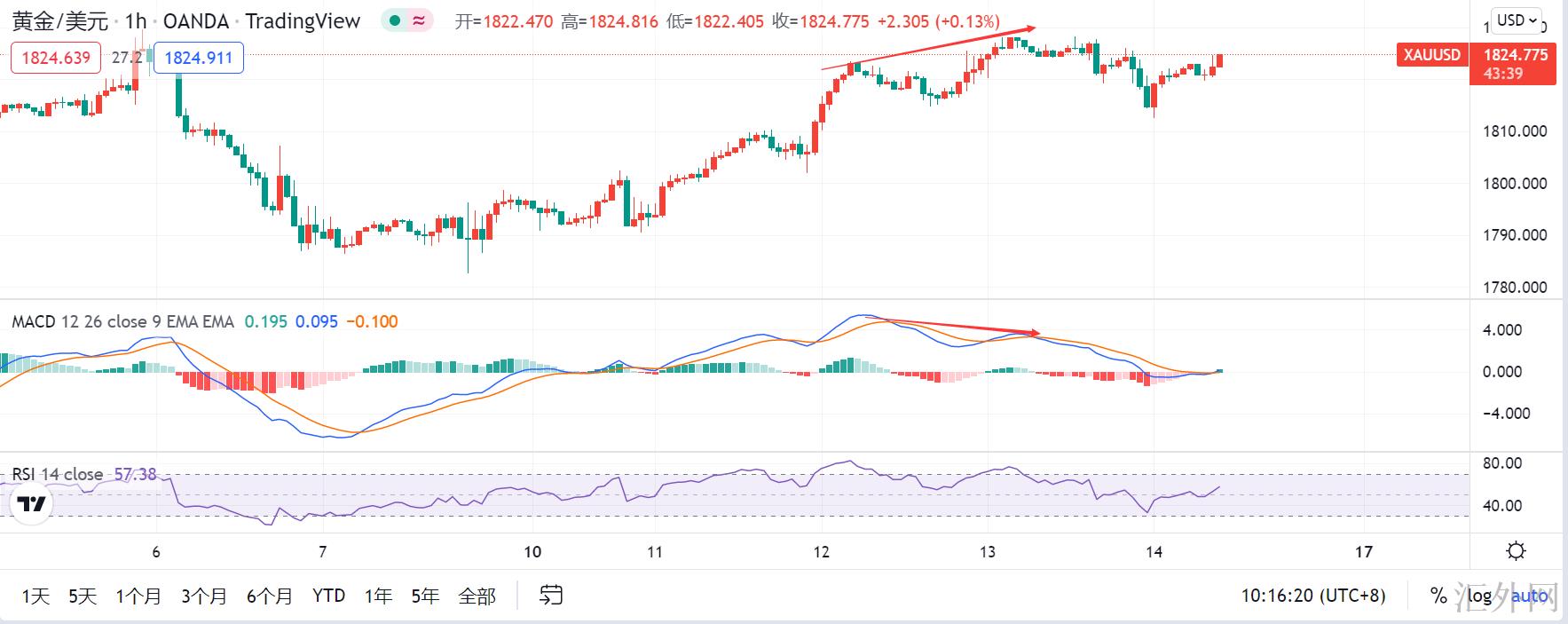The height and width of the screenshot is (624, 1568).
Task: Click the pink approximate-data indicator icon
Action: (418, 21)
